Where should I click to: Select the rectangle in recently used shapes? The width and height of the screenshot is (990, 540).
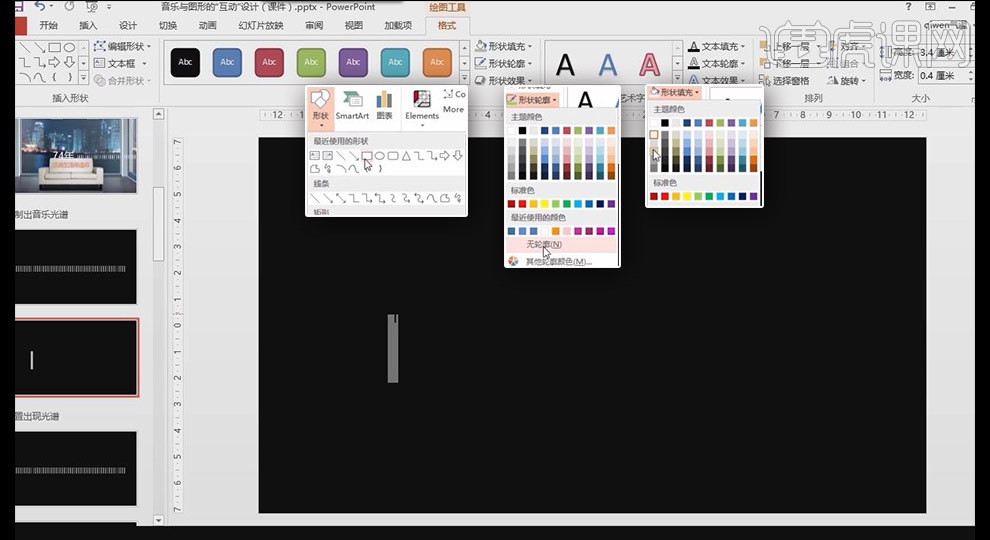coord(367,156)
